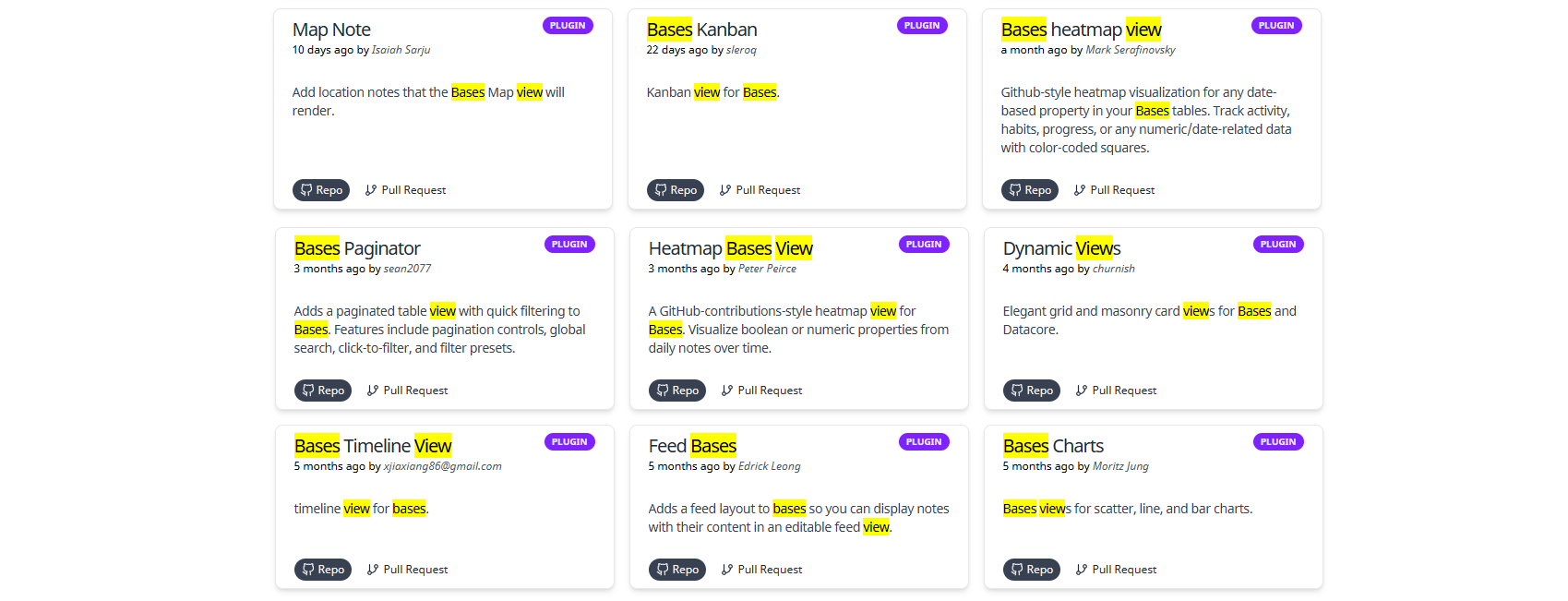
Task: Open Repo on Heatmap Bases View card
Action: (x=676, y=391)
